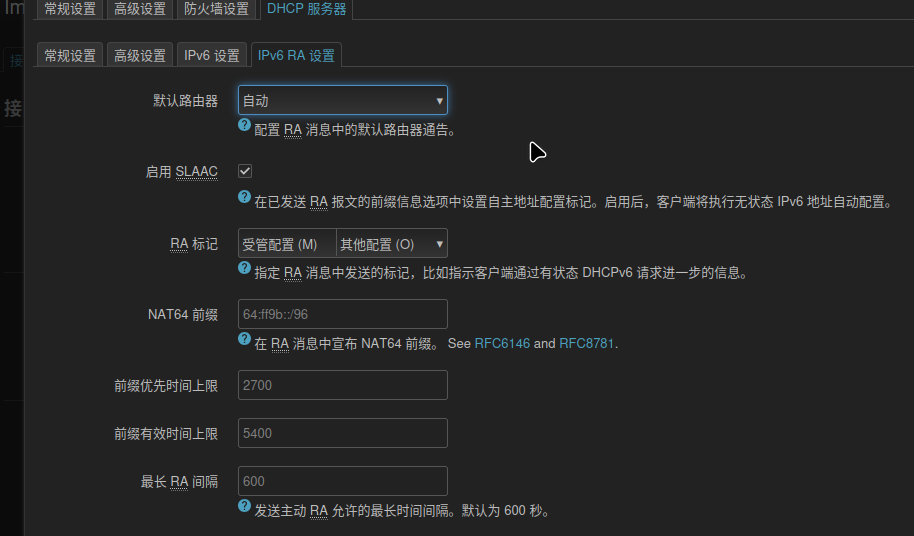The height and width of the screenshot is (536, 914).
Task: Click help icon under 默认路由器 dropdown
Action: point(244,125)
